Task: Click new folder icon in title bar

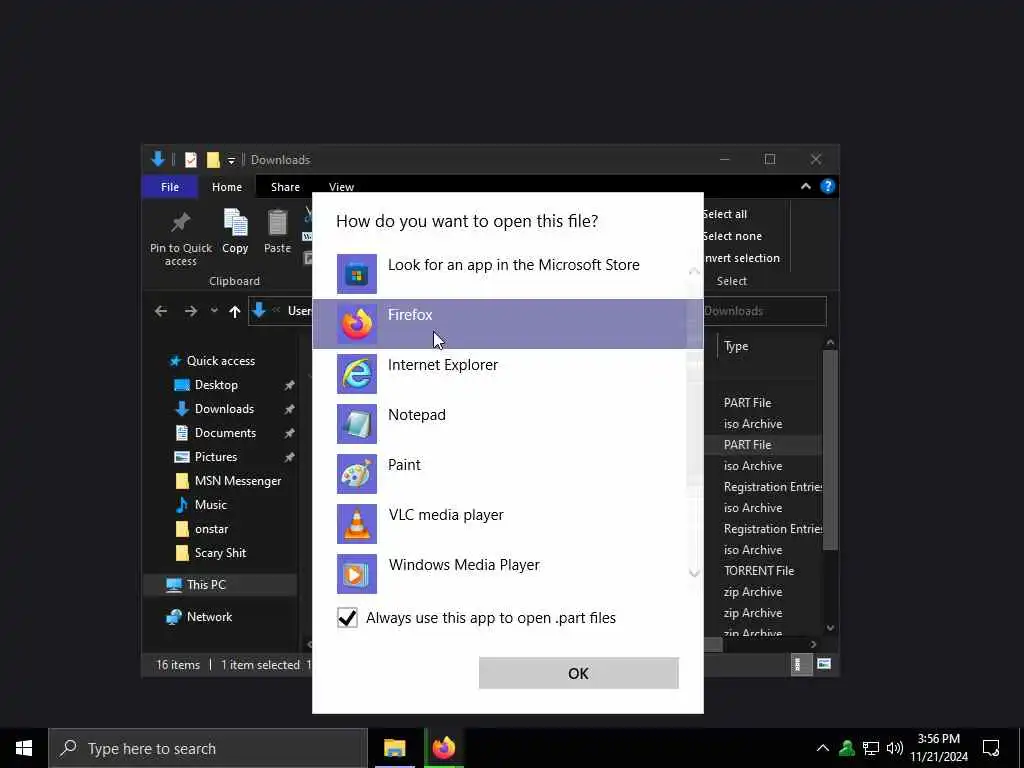Action: pyautogui.click(x=213, y=160)
